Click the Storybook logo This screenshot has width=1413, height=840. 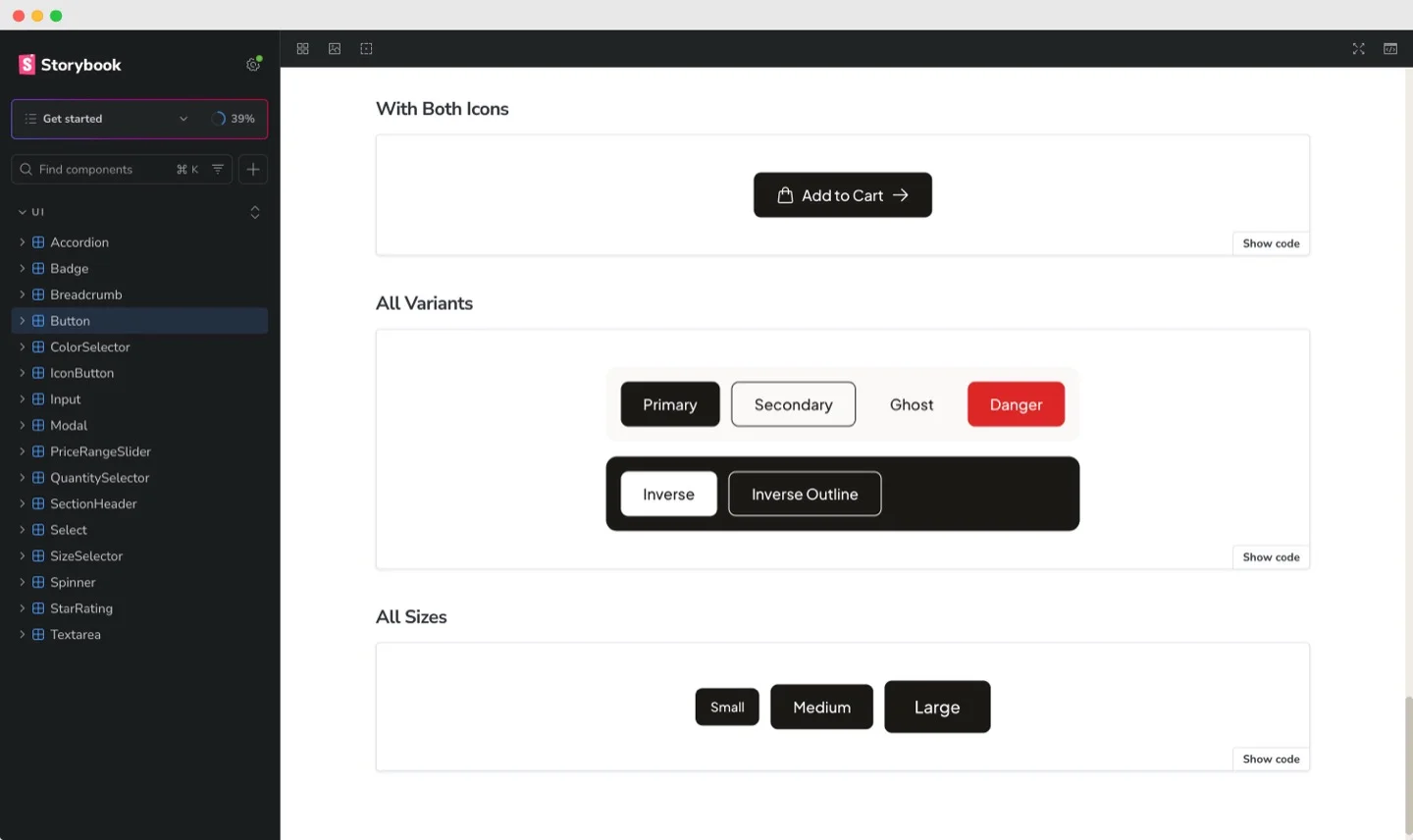click(70, 65)
